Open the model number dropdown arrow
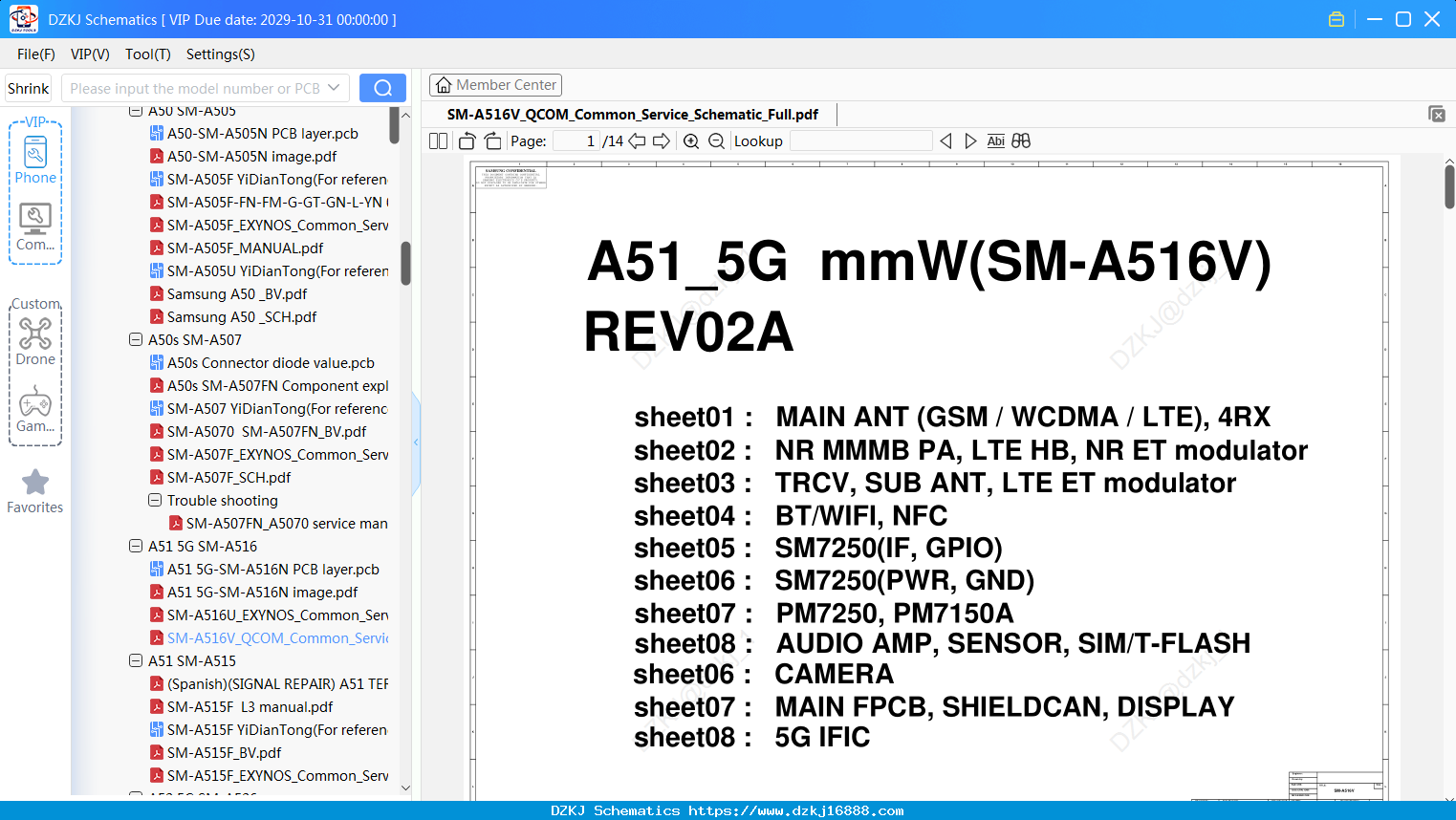The height and width of the screenshot is (820, 1456). tap(334, 88)
